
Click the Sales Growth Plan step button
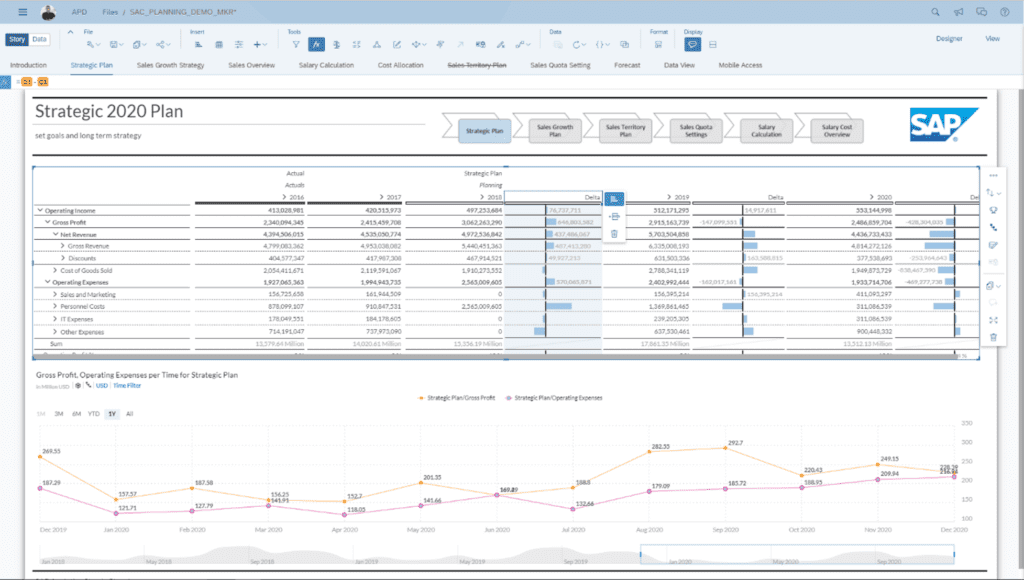(x=555, y=129)
